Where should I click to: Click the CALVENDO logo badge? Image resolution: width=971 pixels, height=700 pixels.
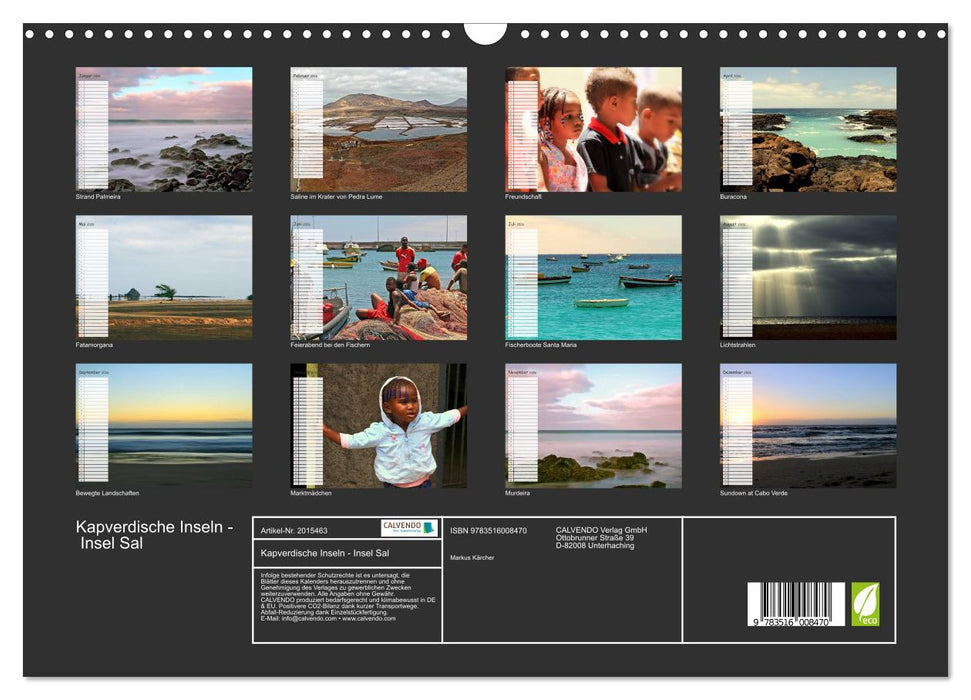409,528
